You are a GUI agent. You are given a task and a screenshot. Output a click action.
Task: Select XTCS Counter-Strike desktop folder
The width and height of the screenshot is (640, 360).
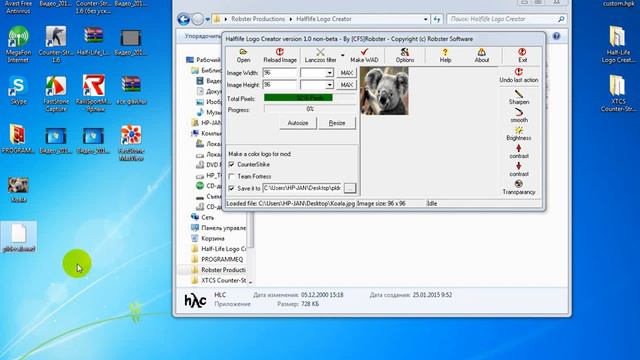tap(618, 93)
